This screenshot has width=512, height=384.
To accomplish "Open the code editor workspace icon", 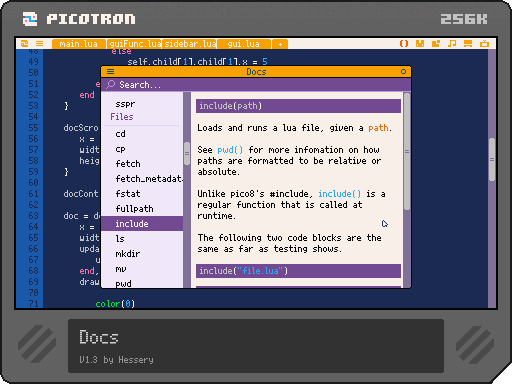I will point(404,43).
